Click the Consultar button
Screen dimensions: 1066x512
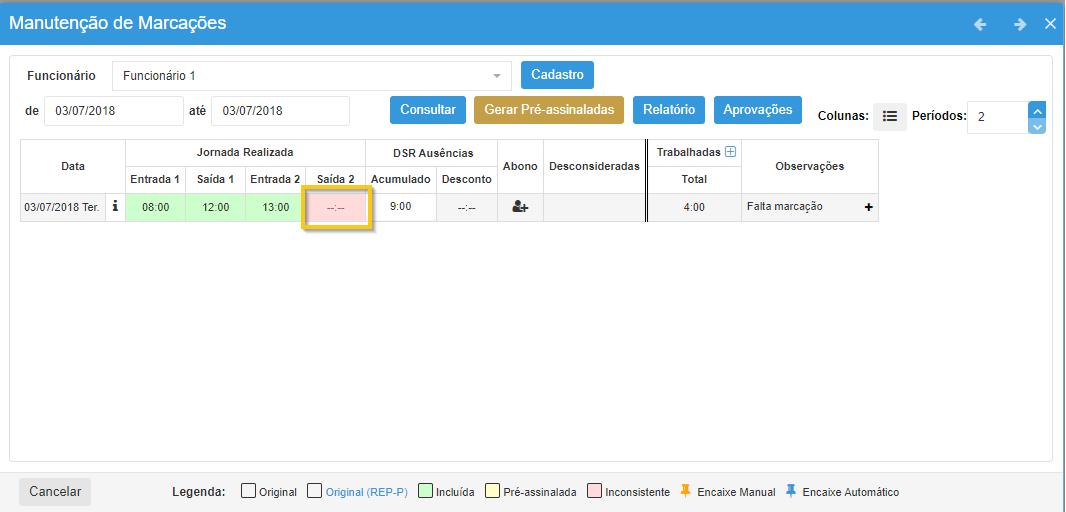(x=428, y=110)
